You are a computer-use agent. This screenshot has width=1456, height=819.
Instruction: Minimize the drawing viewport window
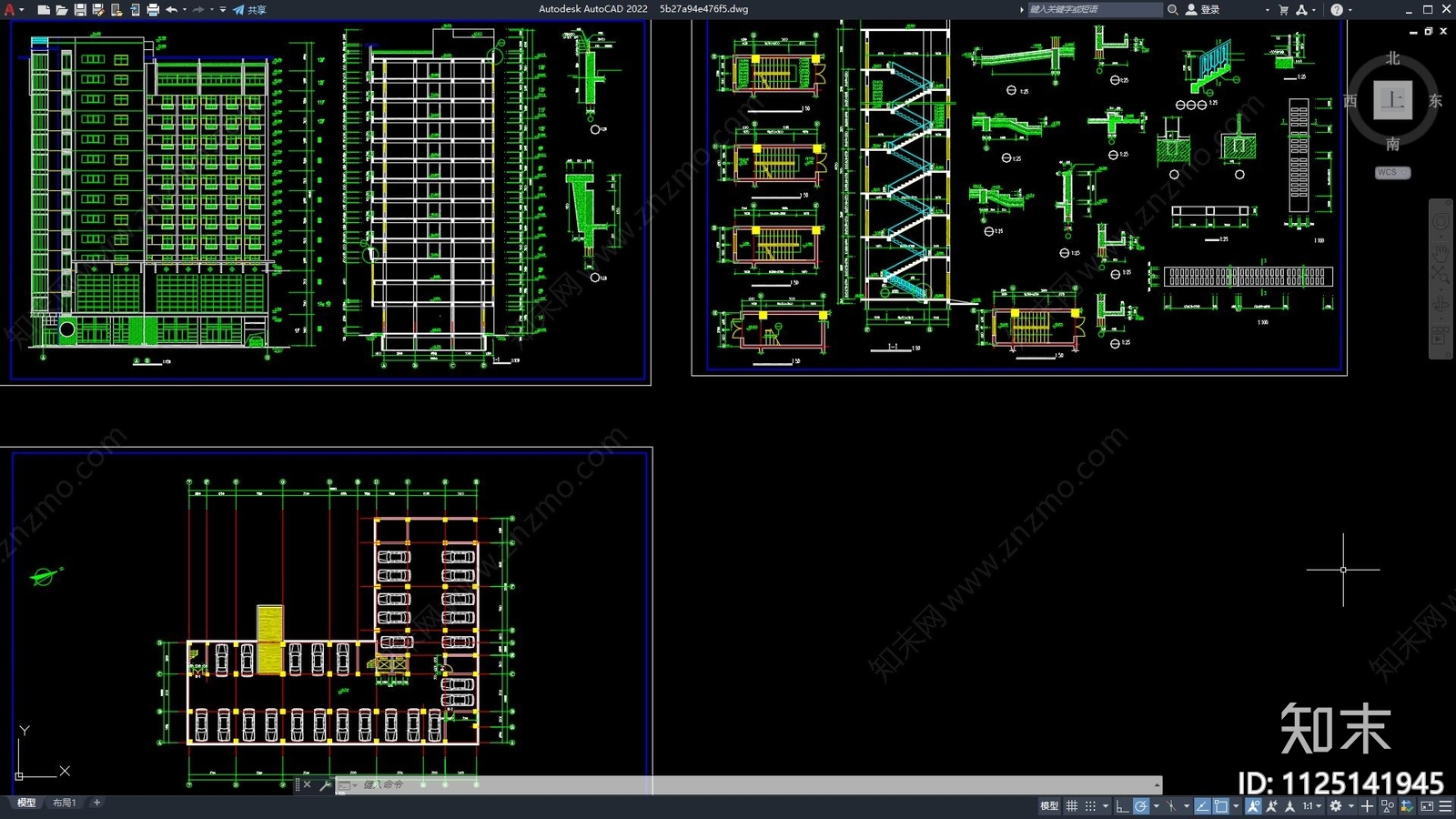coord(1413,32)
